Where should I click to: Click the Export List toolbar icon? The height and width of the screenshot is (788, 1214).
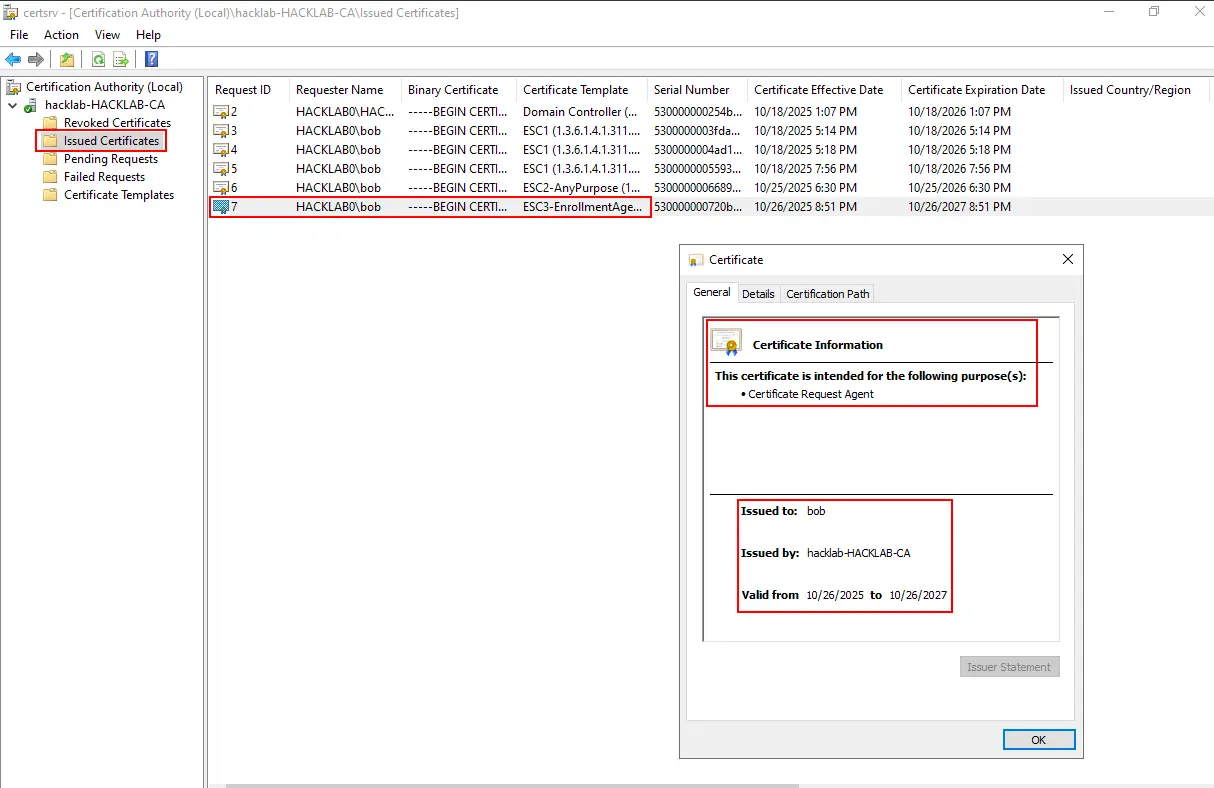121,59
